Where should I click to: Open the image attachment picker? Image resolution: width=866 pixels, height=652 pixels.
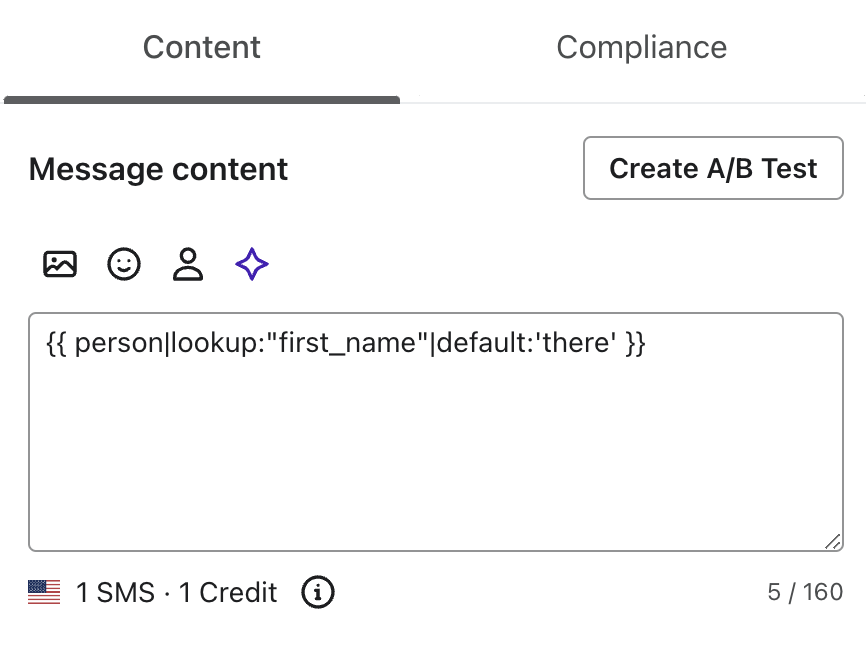60,264
